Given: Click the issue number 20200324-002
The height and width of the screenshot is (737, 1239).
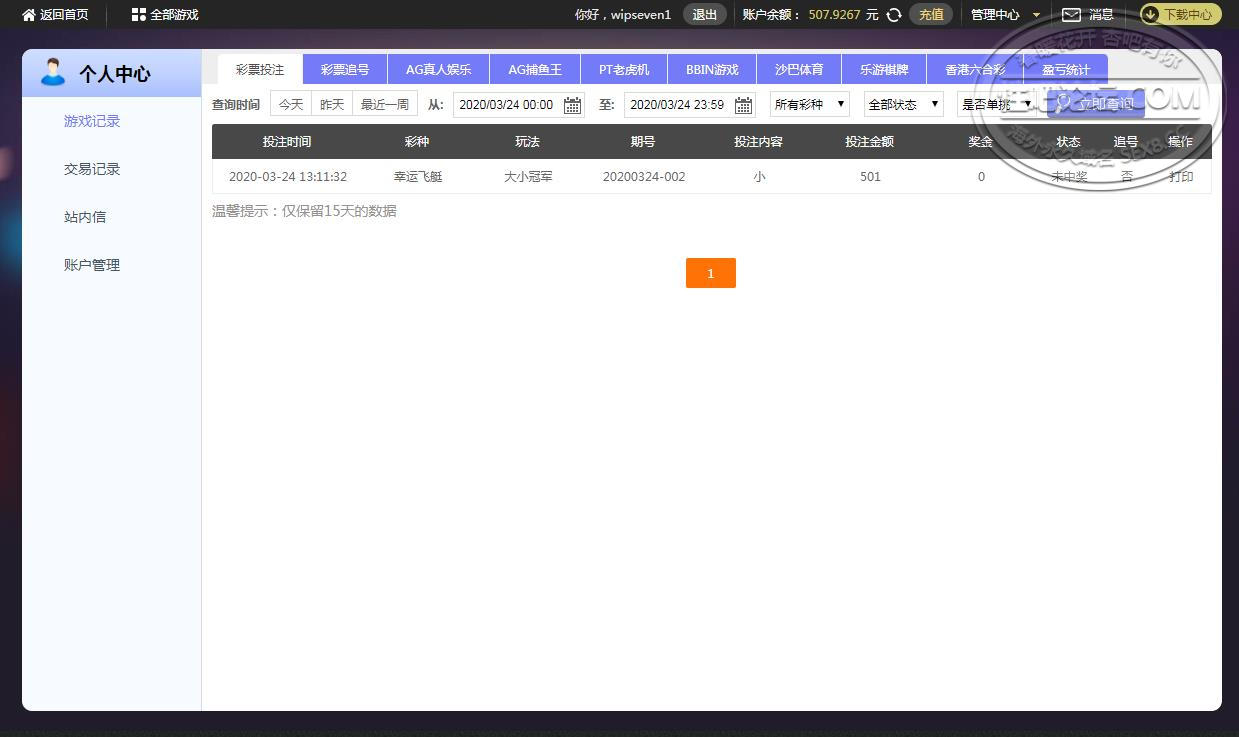Looking at the screenshot, I should point(644,177).
